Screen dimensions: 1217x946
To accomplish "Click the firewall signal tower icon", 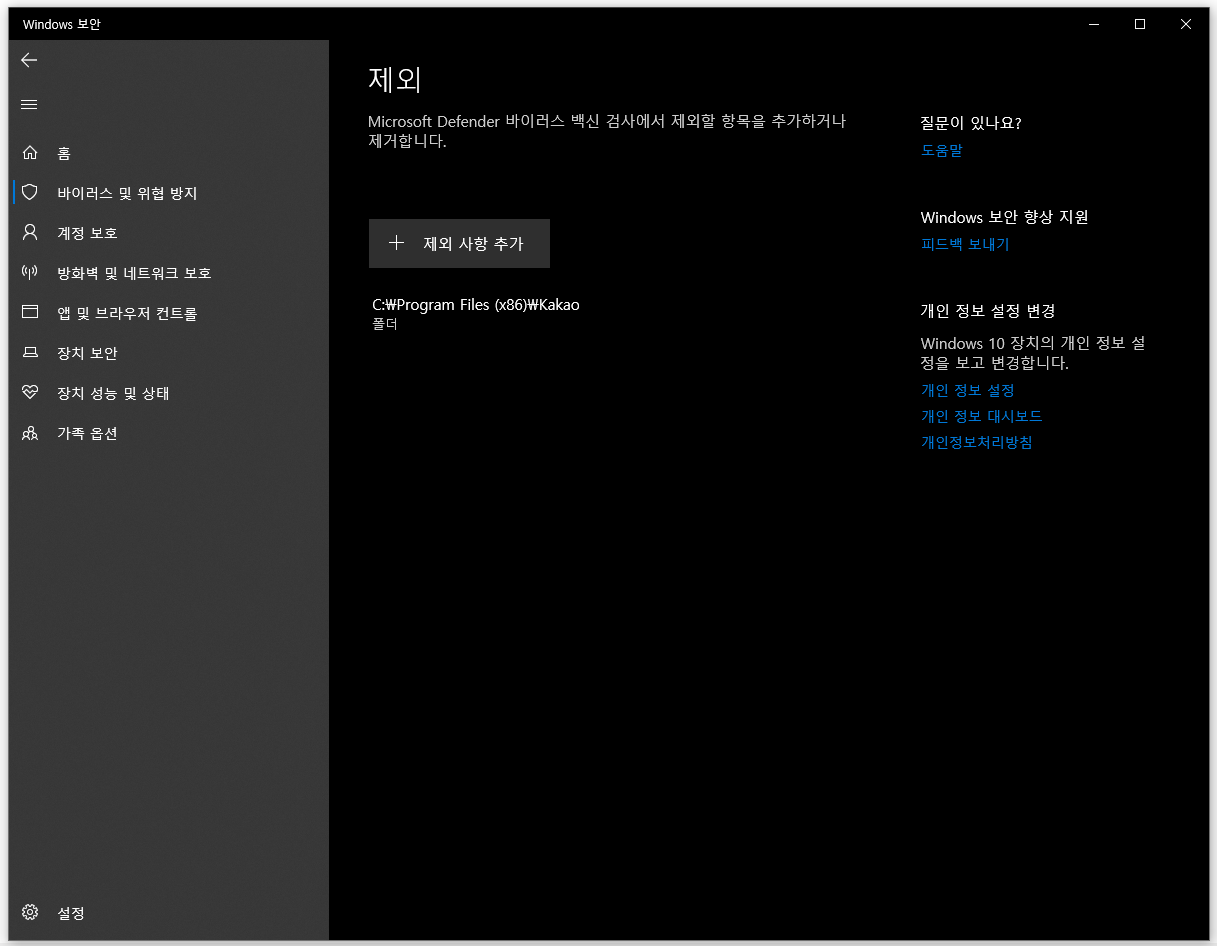I will point(30,272).
